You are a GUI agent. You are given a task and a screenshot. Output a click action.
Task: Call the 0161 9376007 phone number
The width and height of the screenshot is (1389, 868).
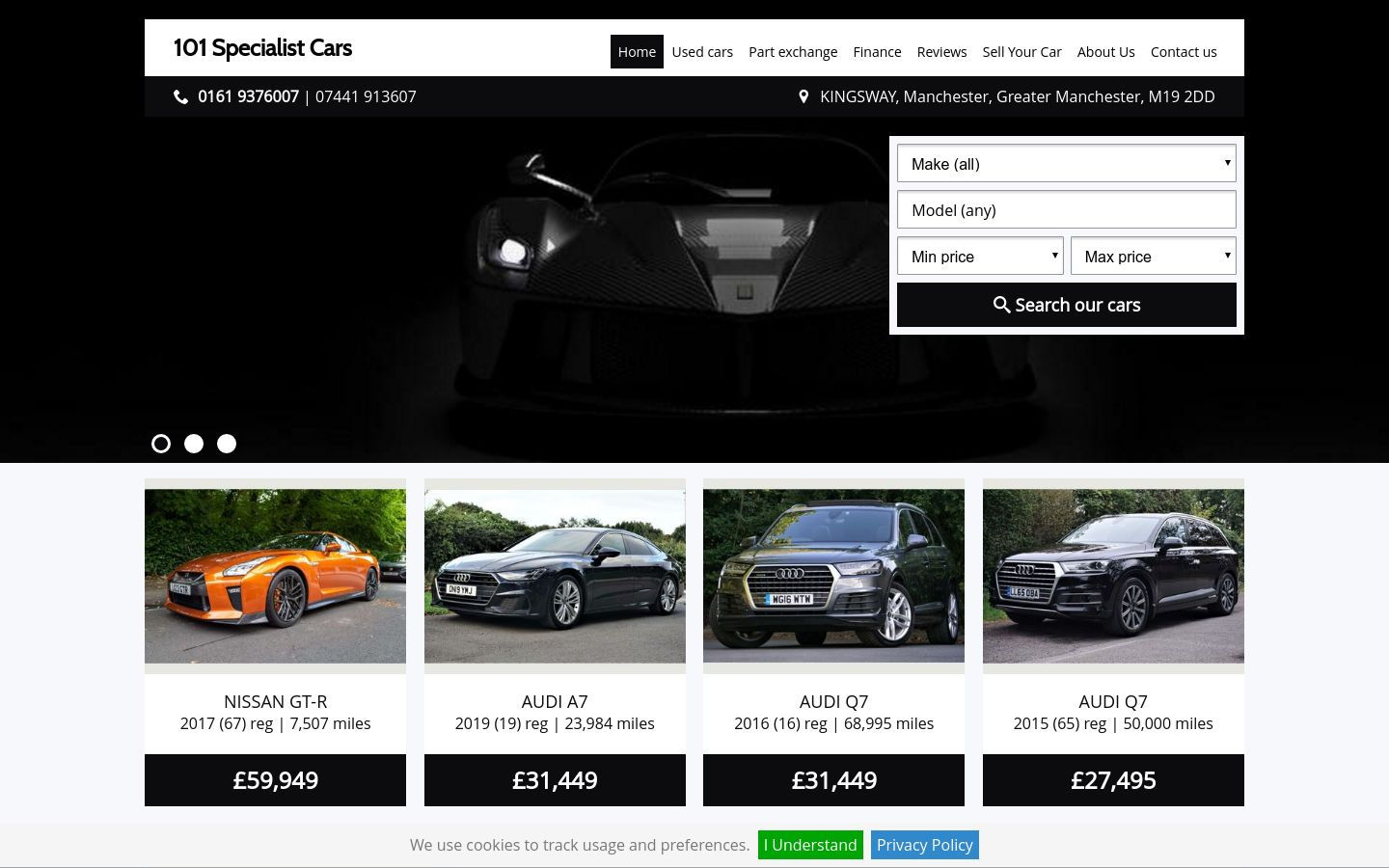click(248, 96)
